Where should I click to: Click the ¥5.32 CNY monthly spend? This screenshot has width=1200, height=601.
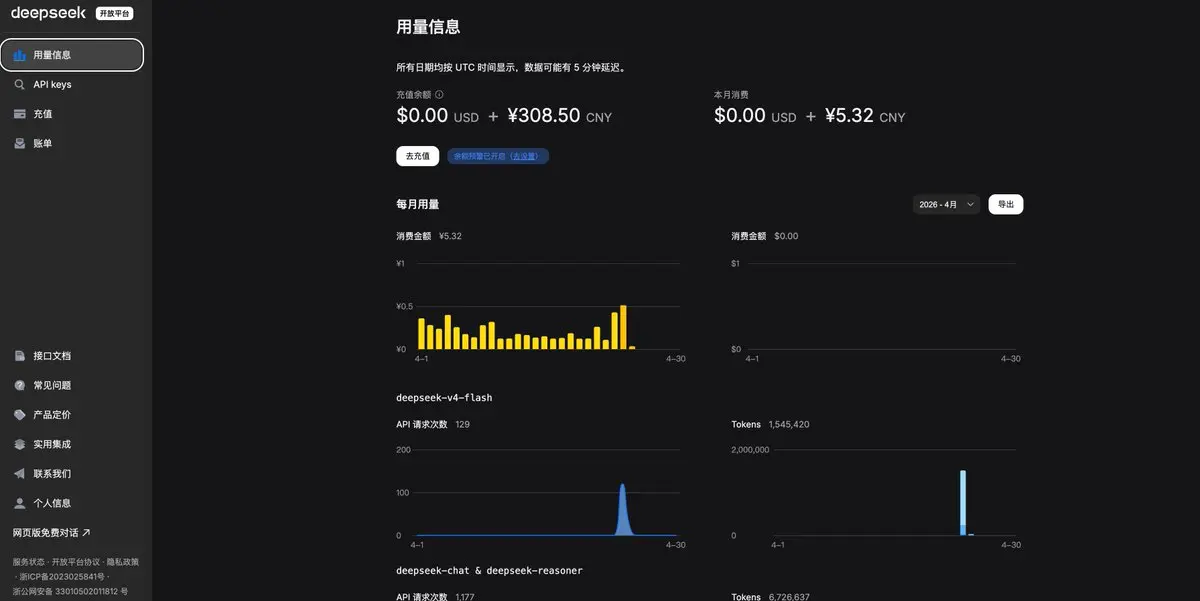click(865, 116)
